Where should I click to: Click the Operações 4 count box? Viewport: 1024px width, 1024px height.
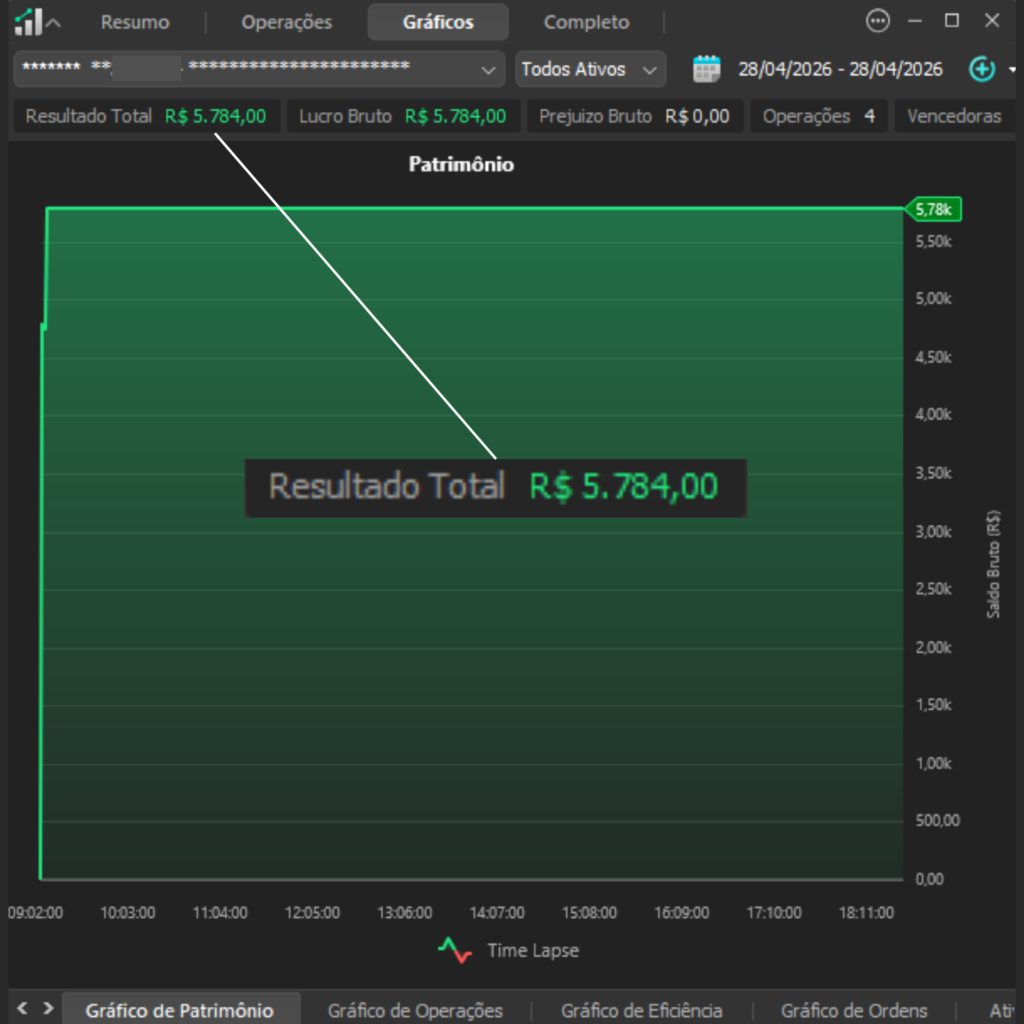tap(819, 116)
